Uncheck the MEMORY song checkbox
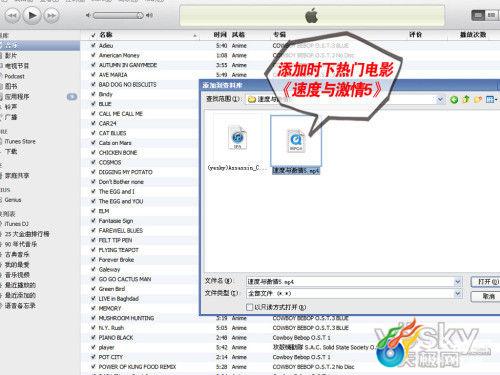The height and width of the screenshot is (375, 500). 93,308
